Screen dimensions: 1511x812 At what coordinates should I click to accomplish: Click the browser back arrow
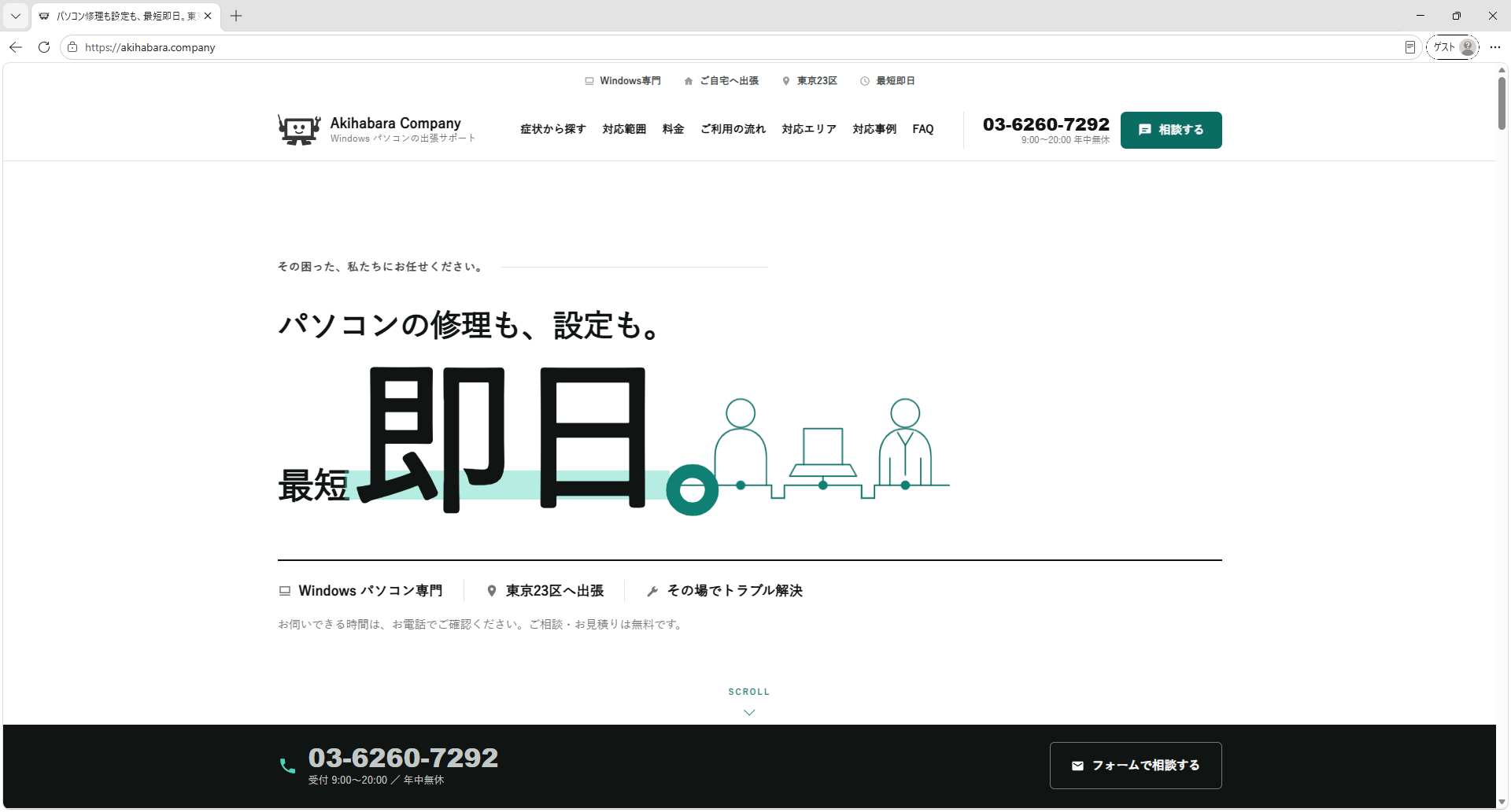coord(16,47)
